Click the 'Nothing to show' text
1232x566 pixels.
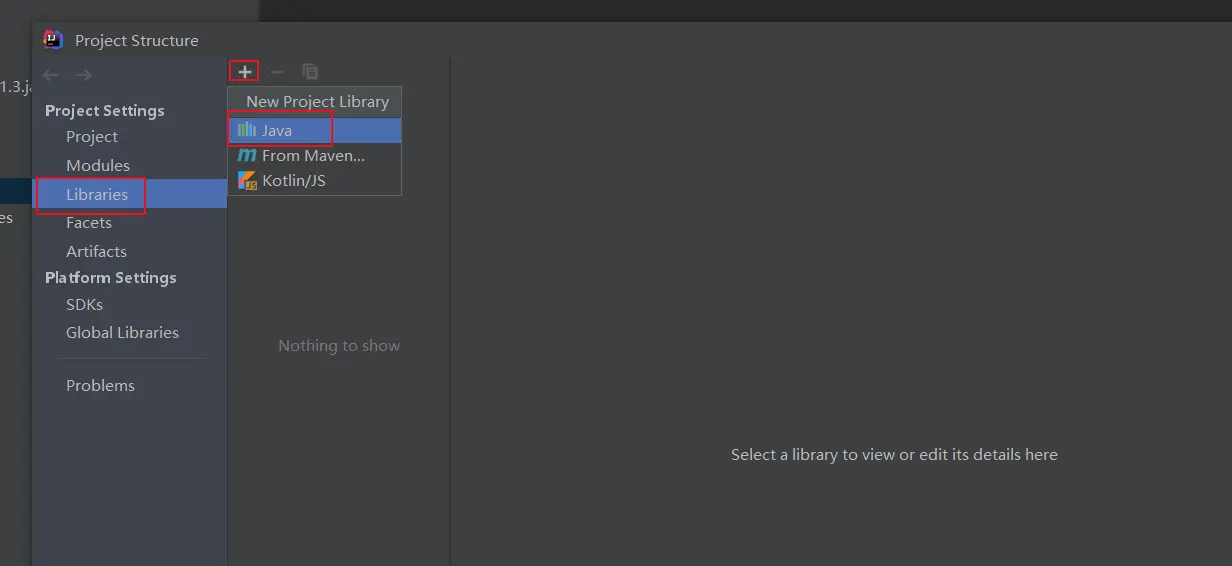[x=339, y=345]
